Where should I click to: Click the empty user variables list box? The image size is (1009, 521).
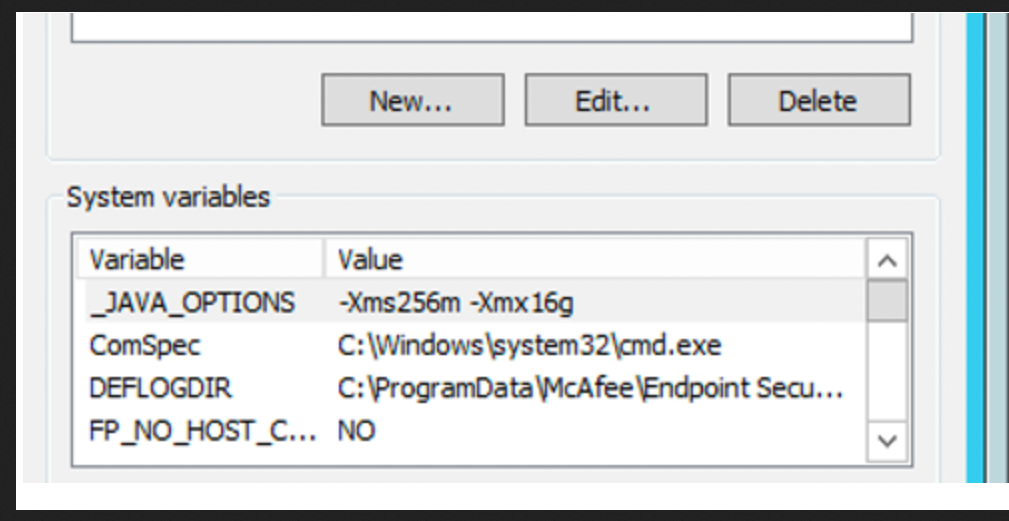[x=492, y=27]
